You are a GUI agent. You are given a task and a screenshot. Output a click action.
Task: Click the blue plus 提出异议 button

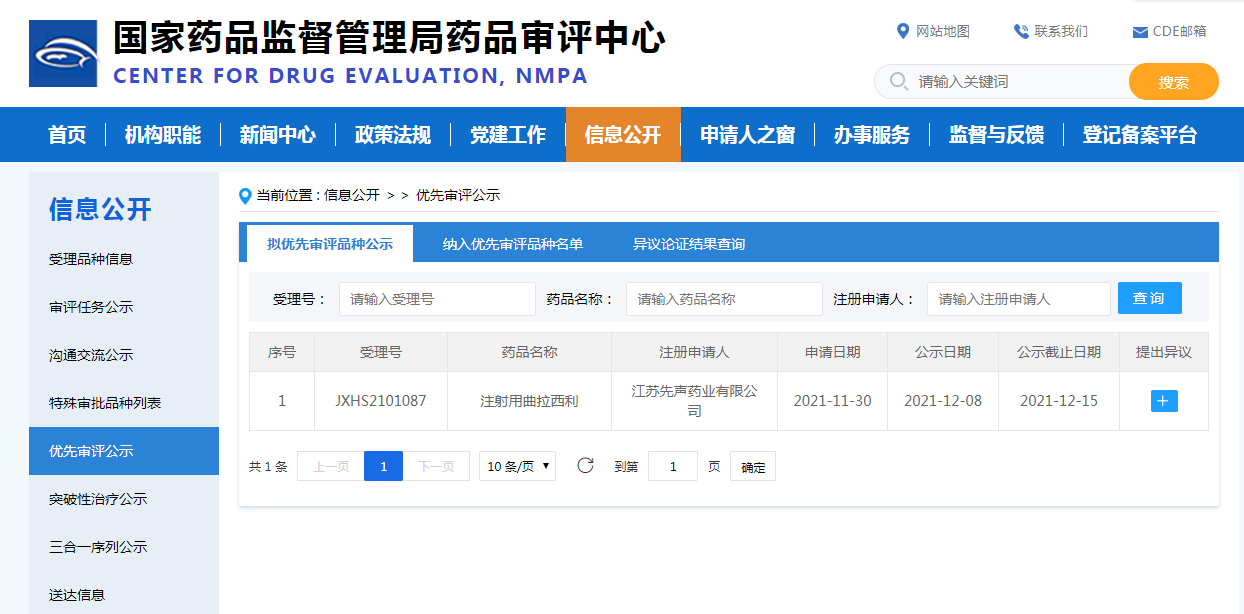(x=1164, y=401)
